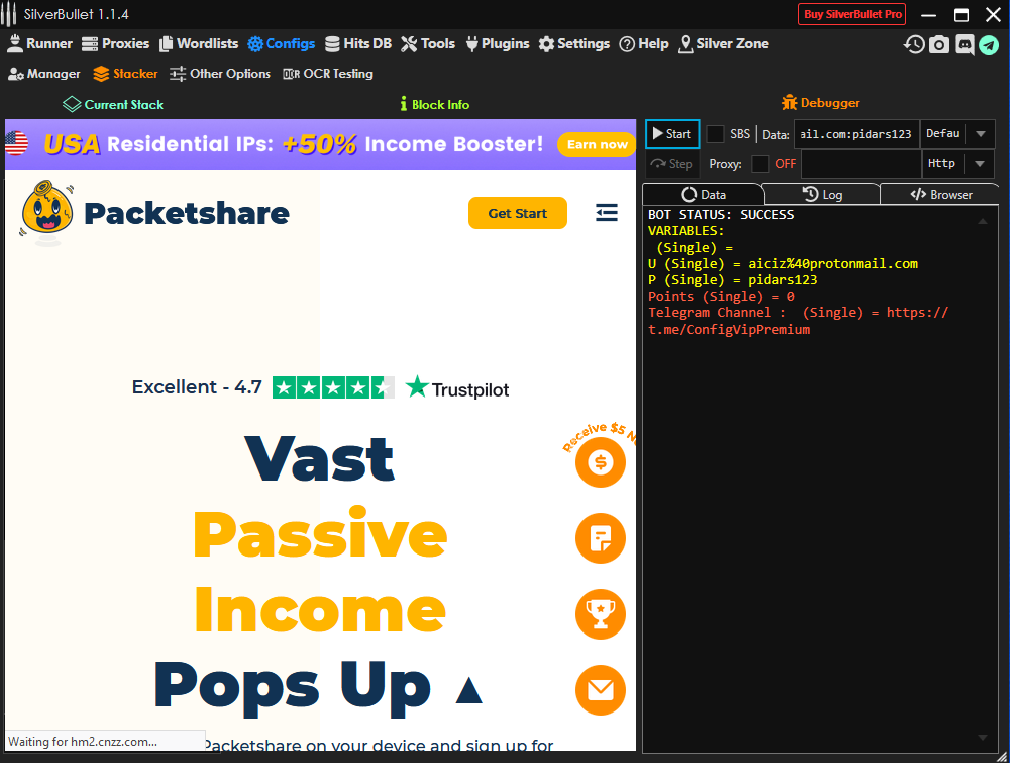The image size is (1010, 763).
Task: Click the P variable pidars123 line
Action: pyautogui.click(x=732, y=279)
